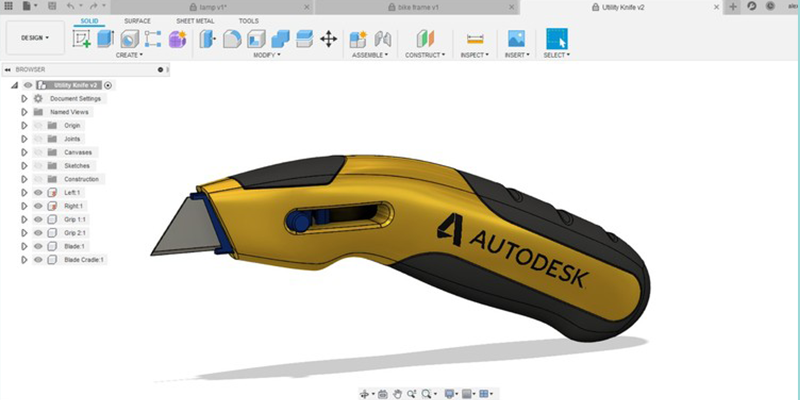Open the data panel grid icon
Screen dimensions: 800x400
tap(8, 6)
